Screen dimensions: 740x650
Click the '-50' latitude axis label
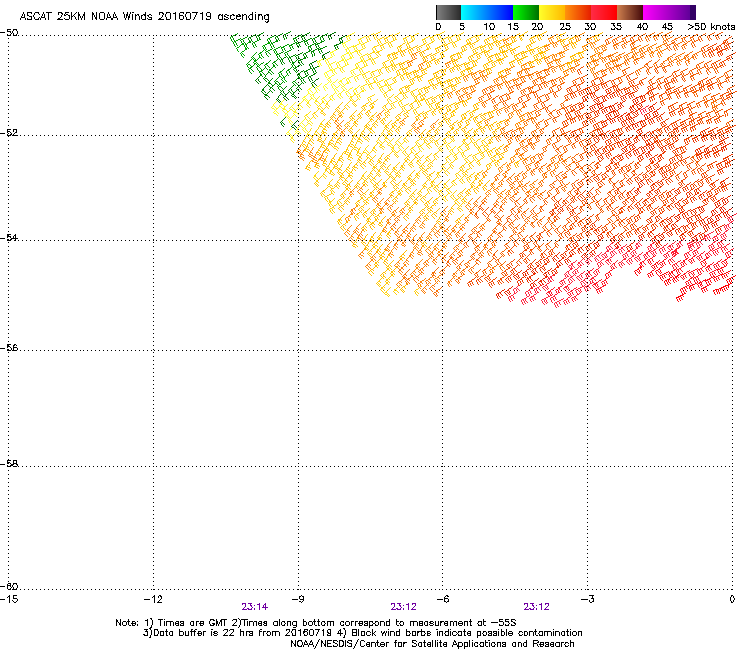[x=9, y=33]
